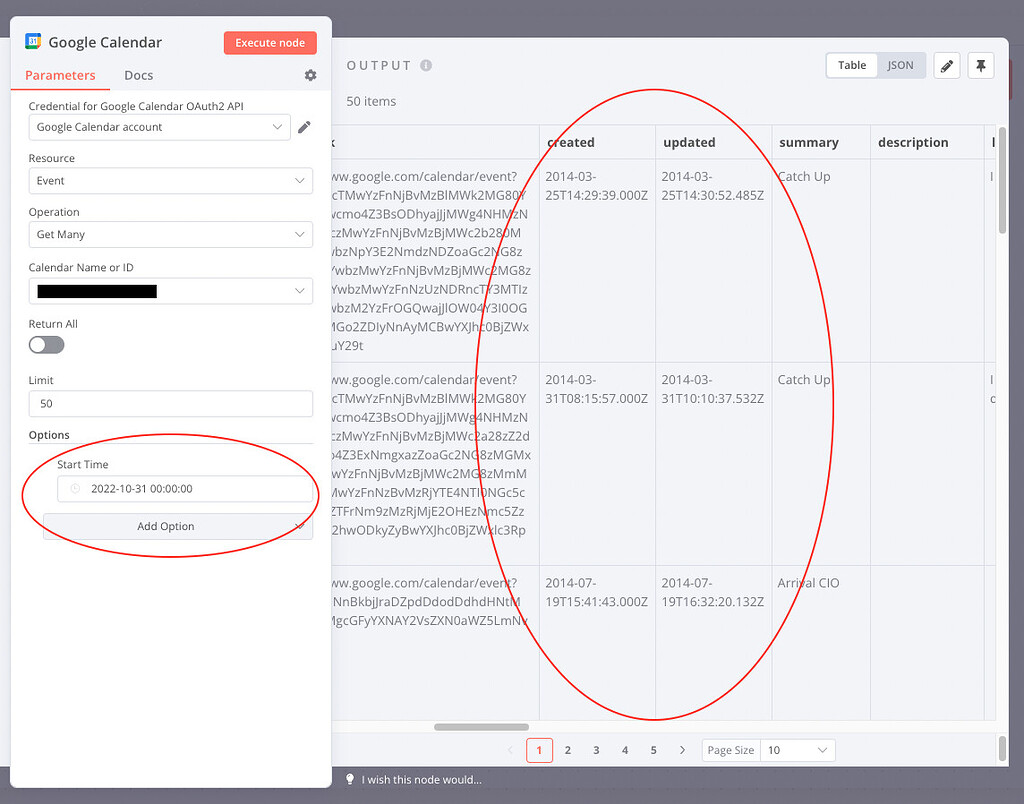Open the Page Size dropdown

click(x=797, y=750)
